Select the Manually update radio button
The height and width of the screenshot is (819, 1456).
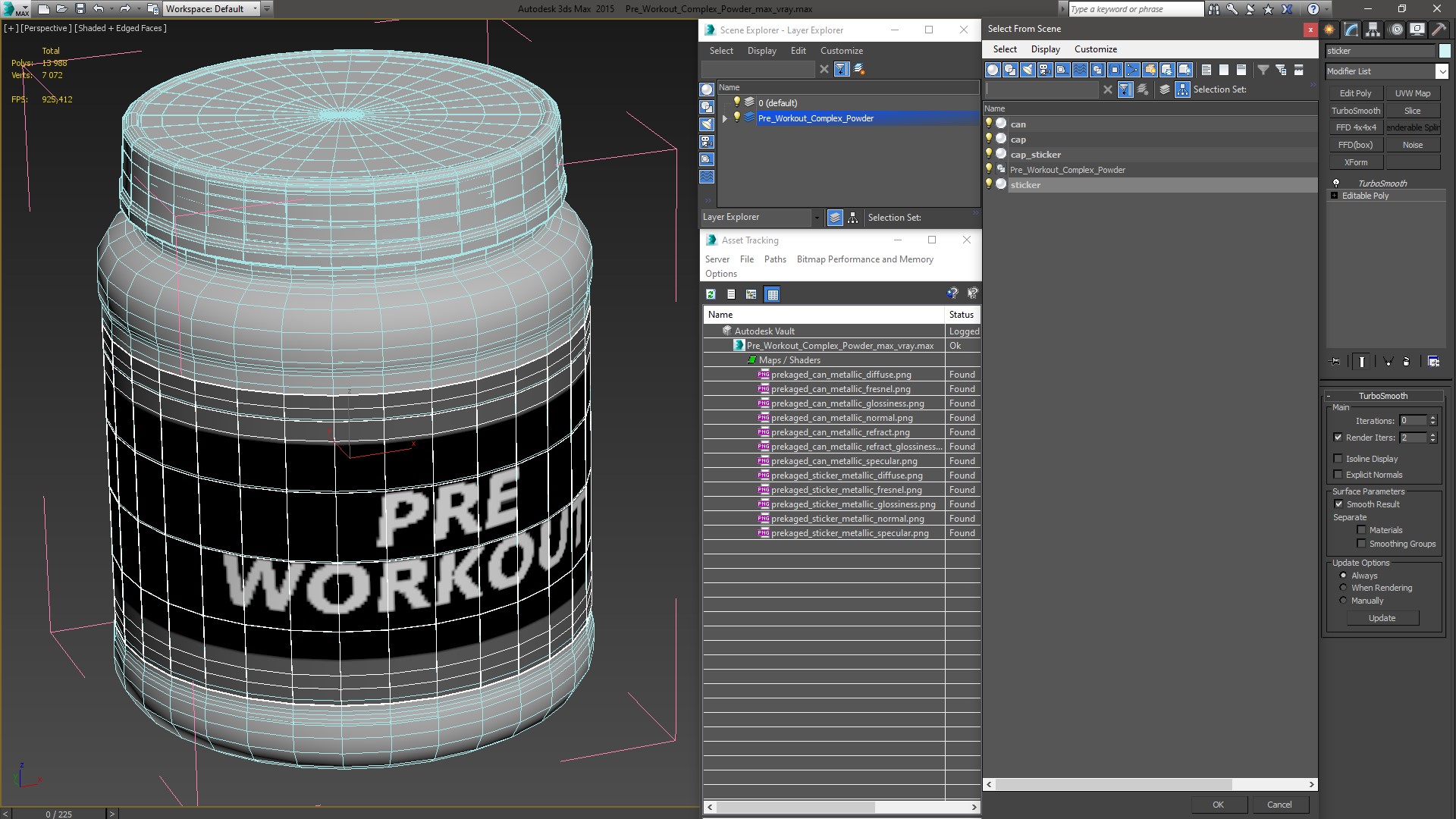(x=1343, y=601)
